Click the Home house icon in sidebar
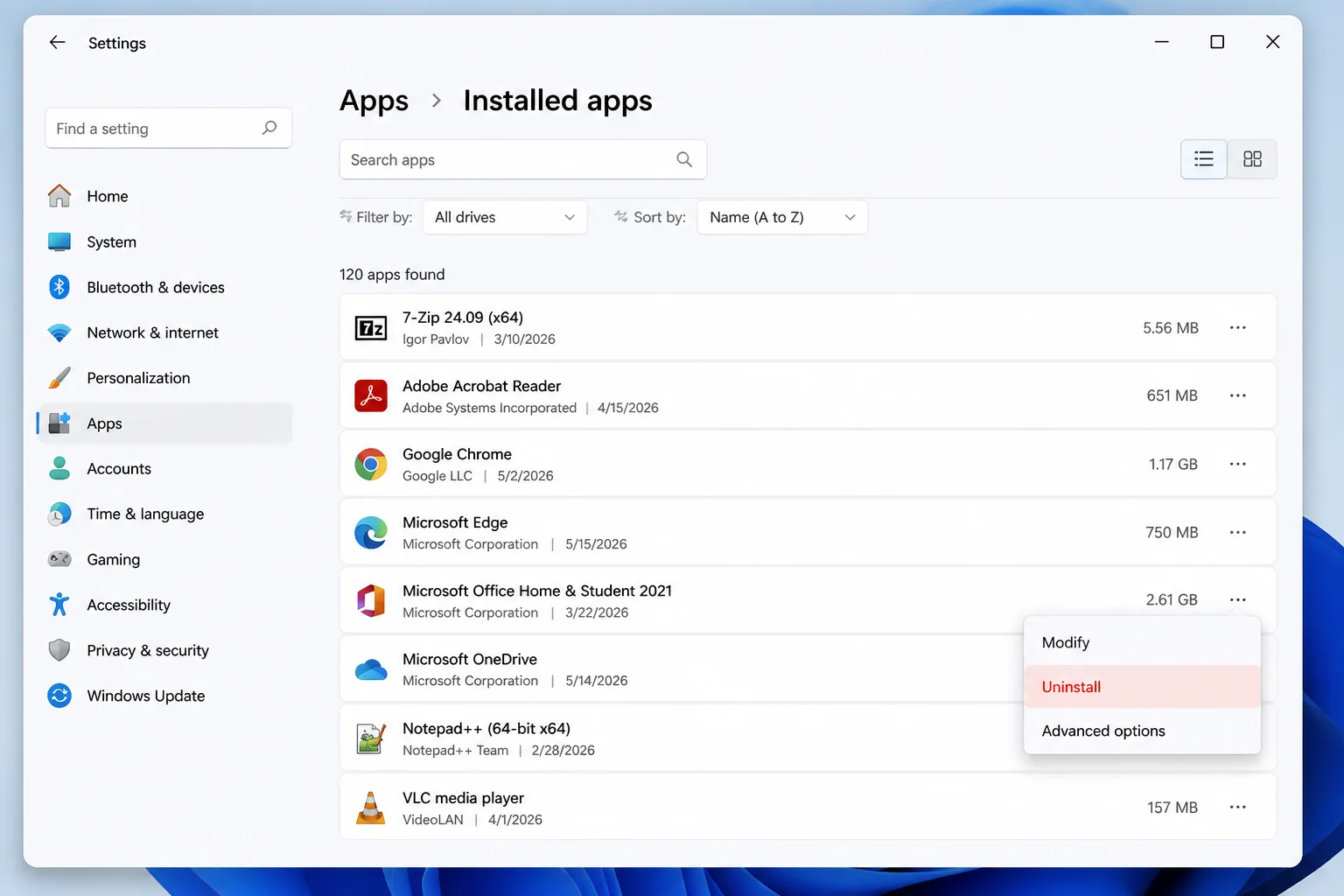 (59, 196)
